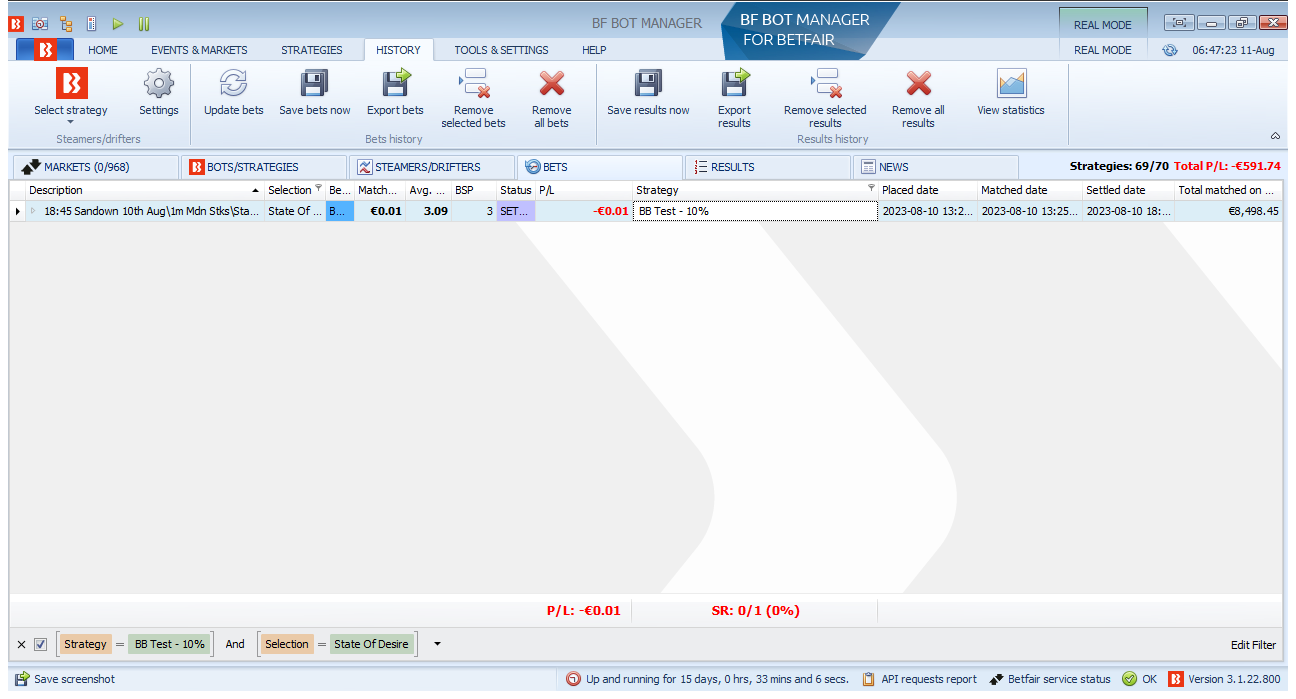Click the Selection filter field tag
The height and width of the screenshot is (699, 1296).
[x=287, y=644]
